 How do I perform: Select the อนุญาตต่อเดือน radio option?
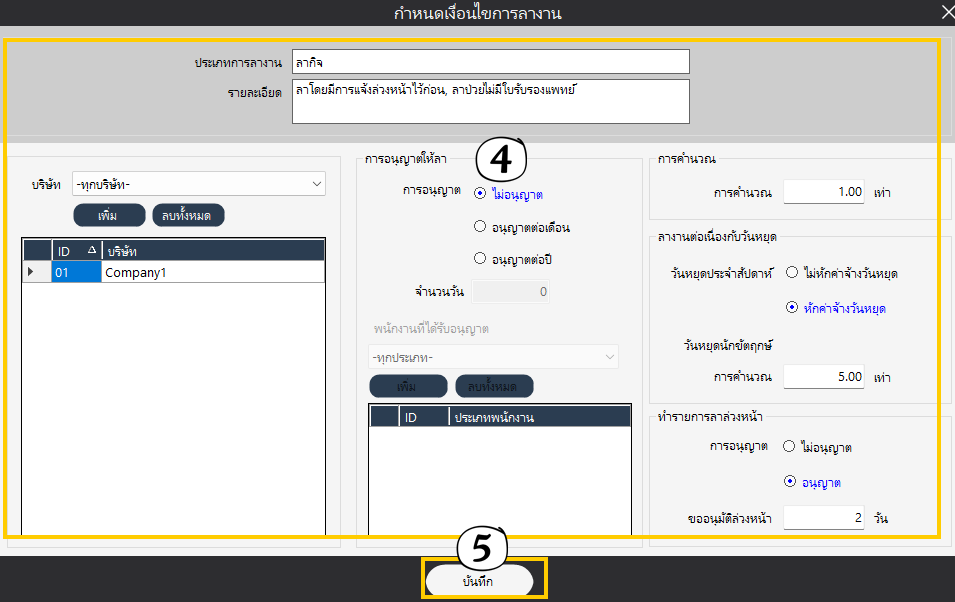click(481, 227)
